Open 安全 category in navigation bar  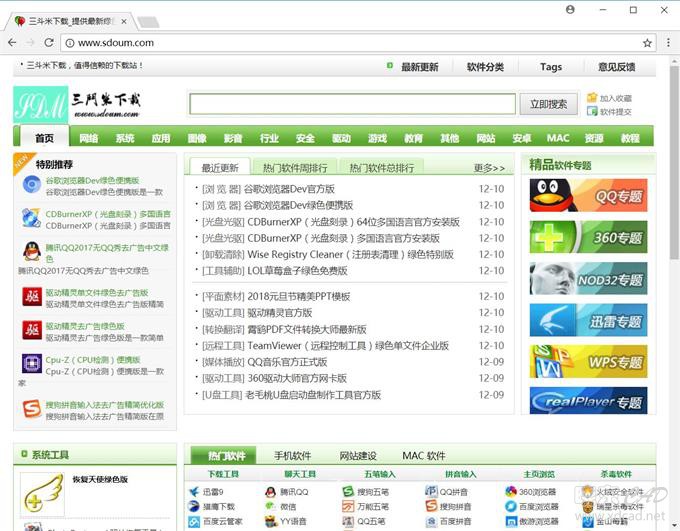[305, 138]
